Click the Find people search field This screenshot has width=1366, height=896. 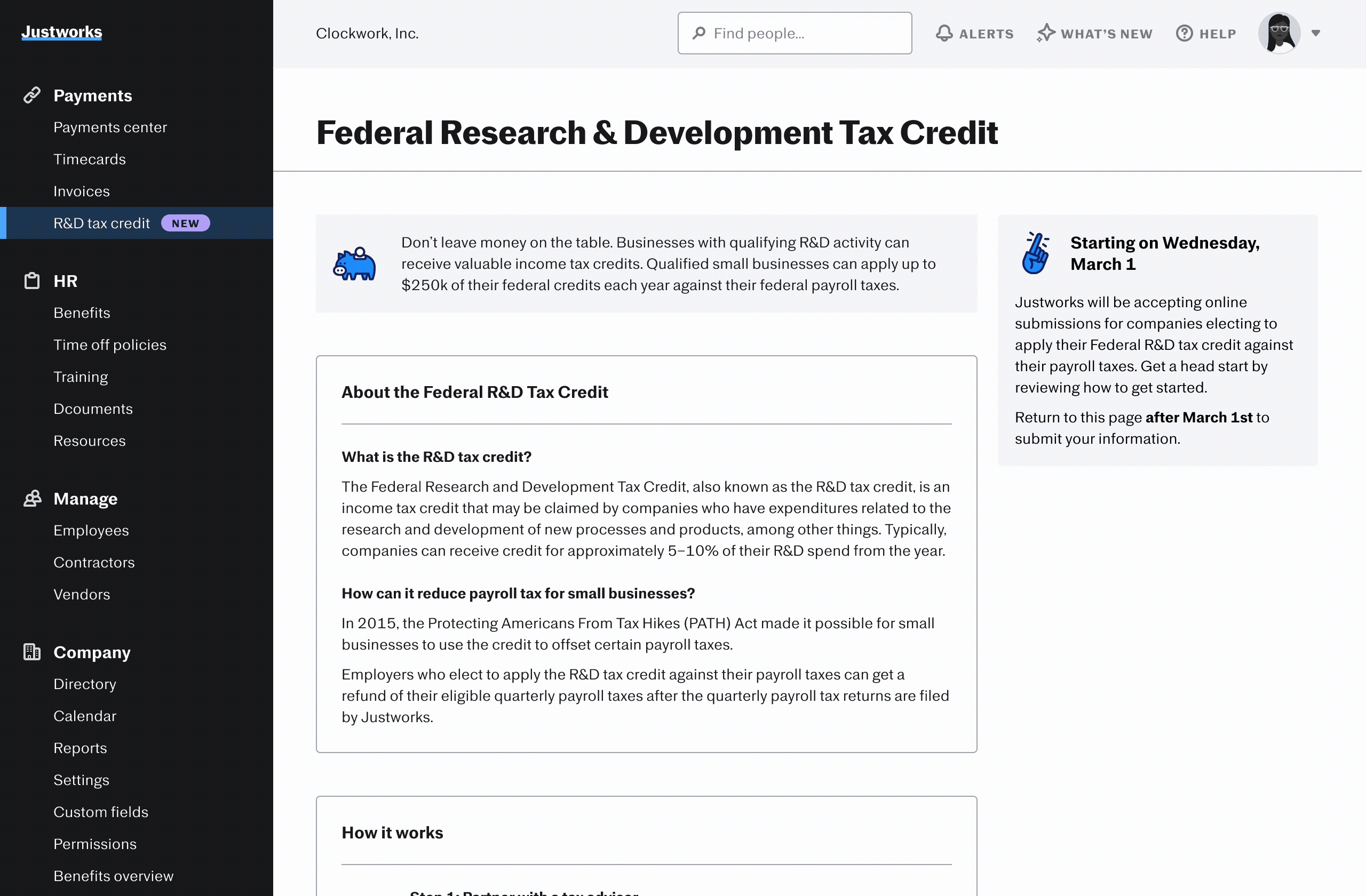tap(795, 33)
